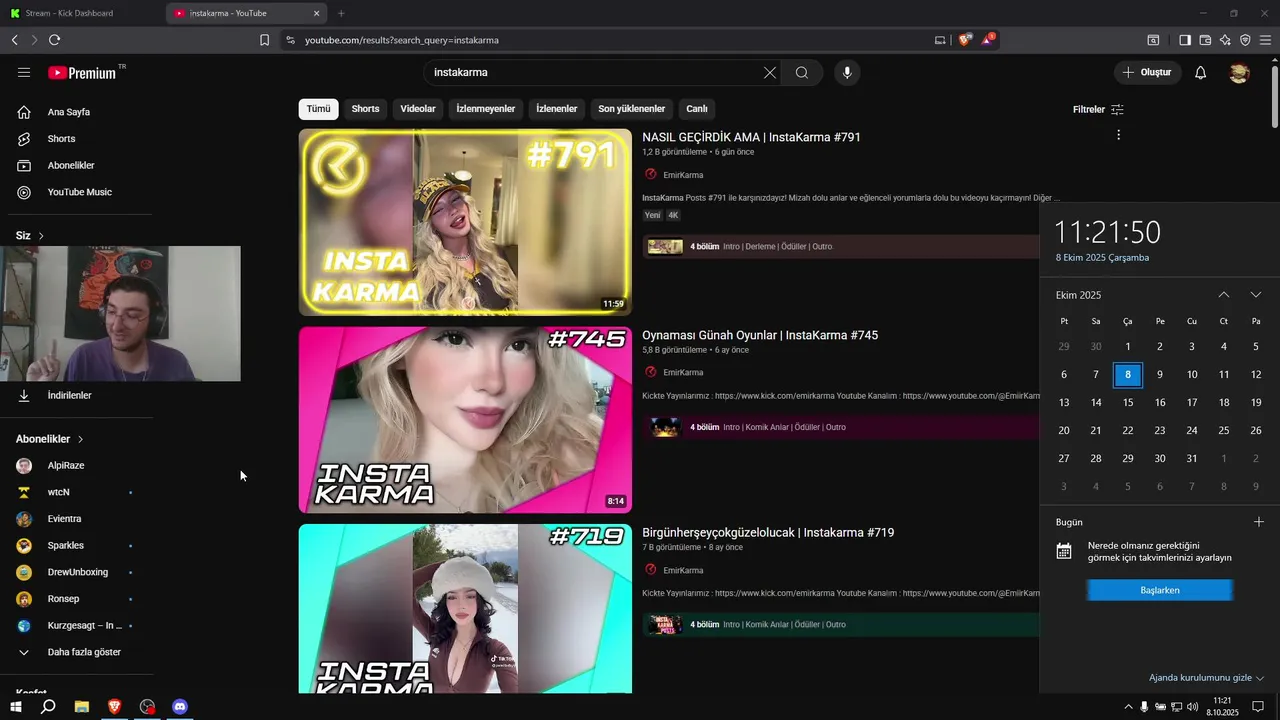The image size is (1280, 720).
Task: Open Discord from the taskbar
Action: pyautogui.click(x=180, y=707)
